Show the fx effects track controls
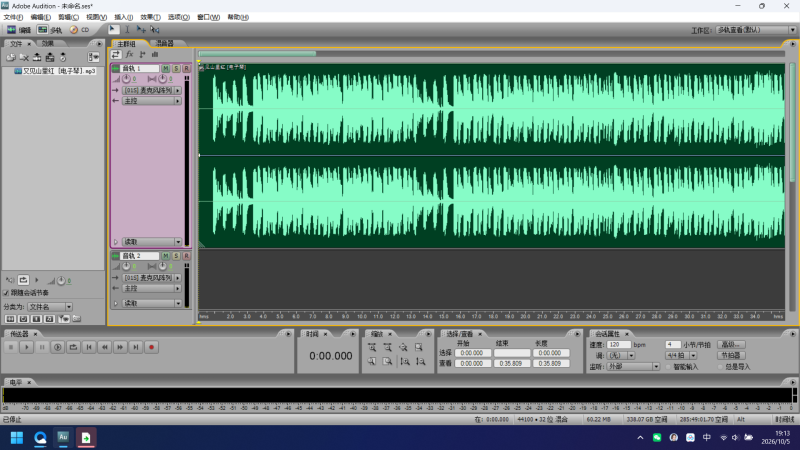This screenshot has height=450, width=800. point(130,54)
